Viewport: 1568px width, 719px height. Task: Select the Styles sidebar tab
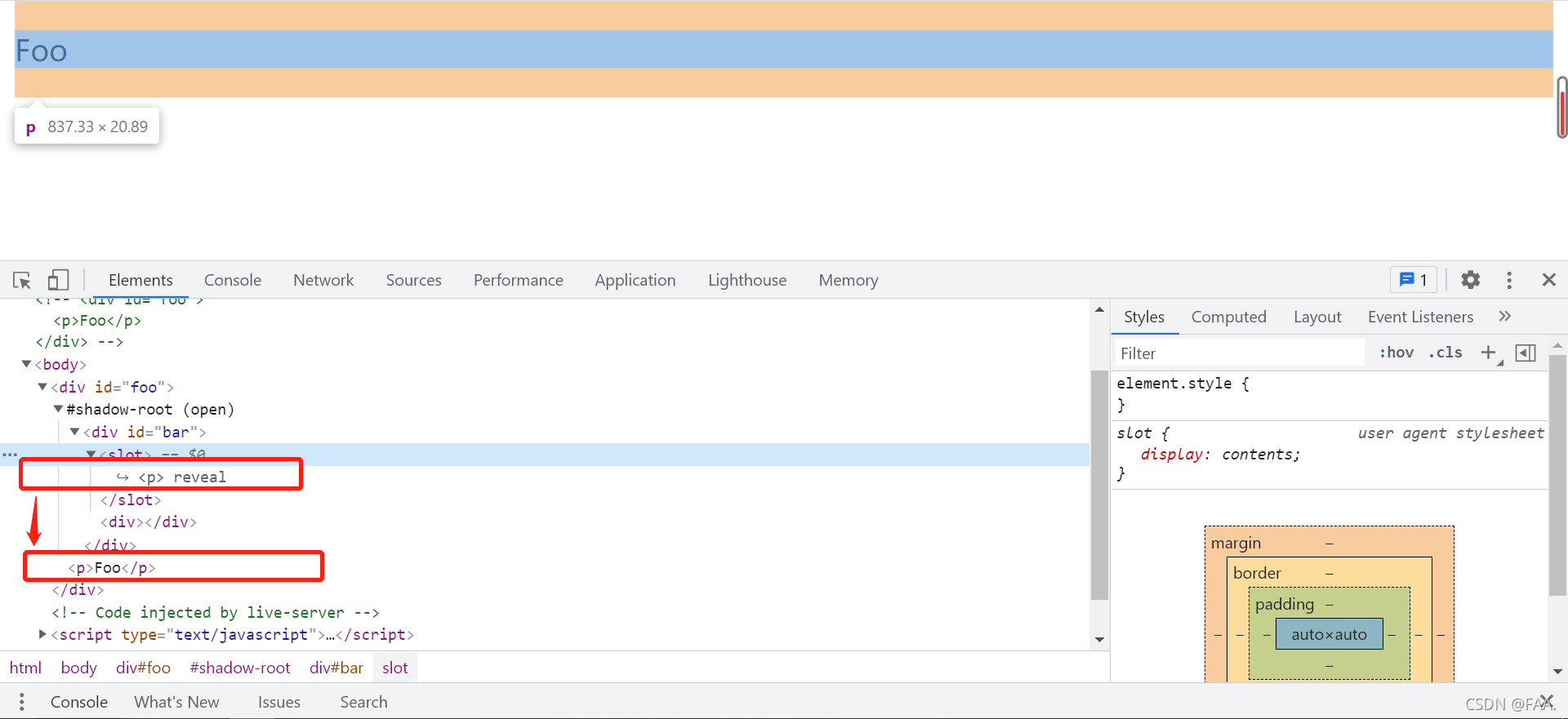(x=1144, y=317)
